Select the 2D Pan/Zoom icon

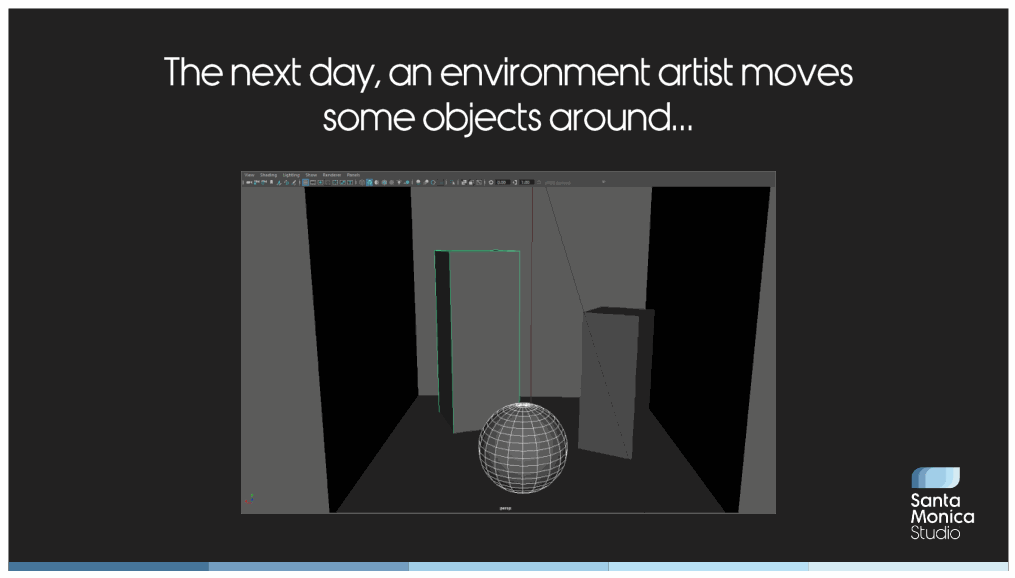pyautogui.click(x=286, y=183)
